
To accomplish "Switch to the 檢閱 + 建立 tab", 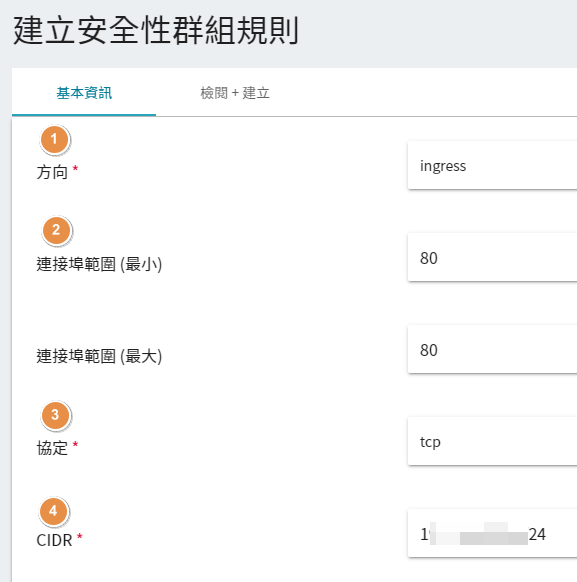I will [235, 93].
